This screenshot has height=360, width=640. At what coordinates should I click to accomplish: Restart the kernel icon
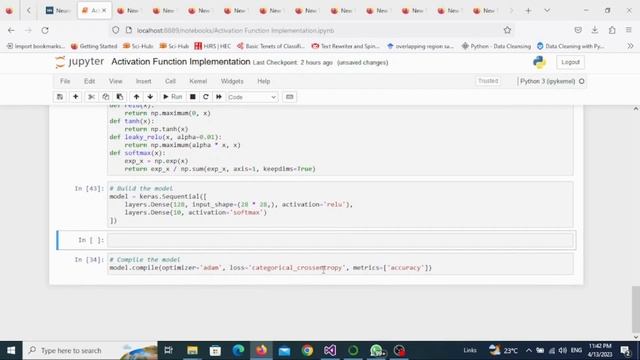pyautogui.click(x=206, y=97)
